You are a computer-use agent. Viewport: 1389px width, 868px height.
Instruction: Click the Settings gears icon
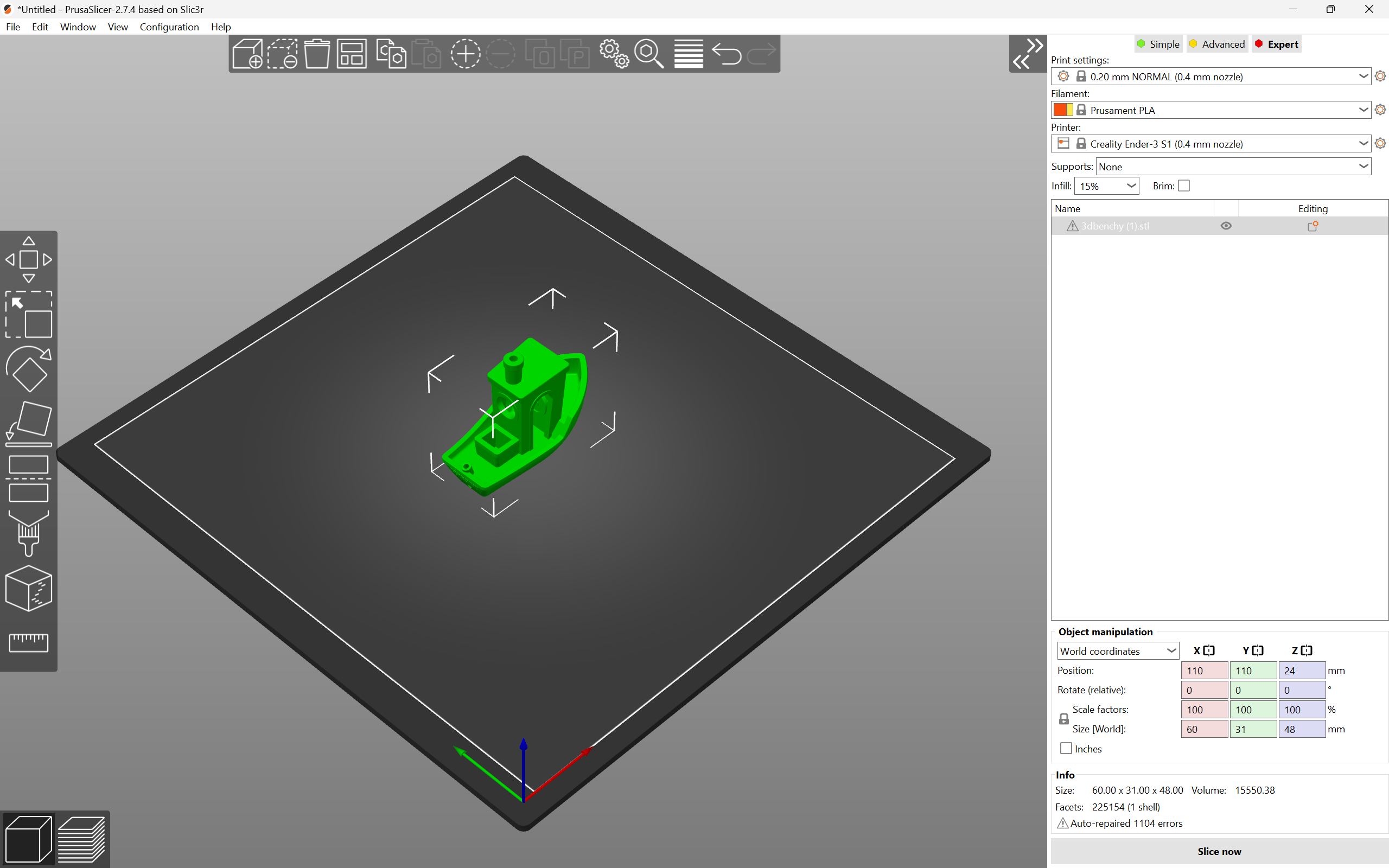[x=614, y=54]
